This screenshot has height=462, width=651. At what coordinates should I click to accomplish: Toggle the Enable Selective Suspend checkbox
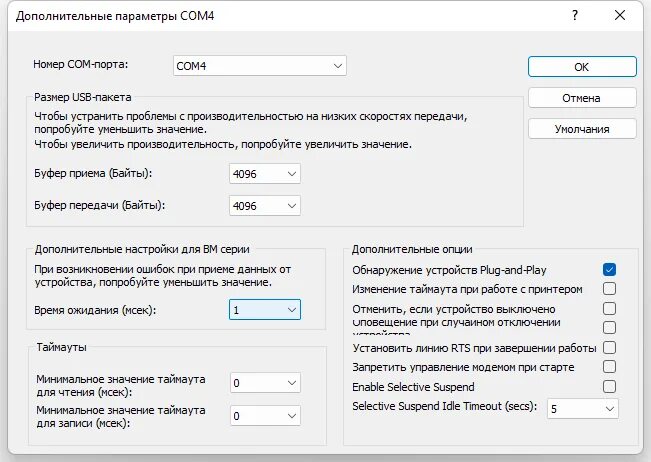coord(609,386)
